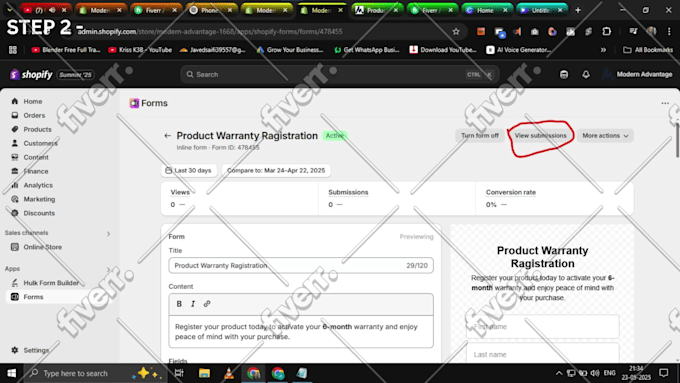Expand Sales channels chevron
This screenshot has height=383, width=680.
pyautogui.click(x=108, y=234)
